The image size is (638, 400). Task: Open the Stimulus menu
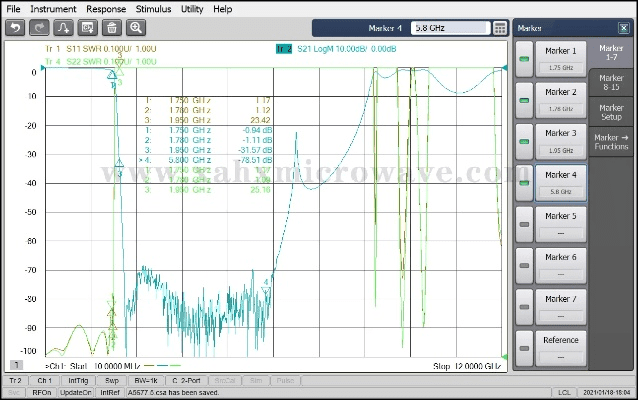tap(153, 9)
